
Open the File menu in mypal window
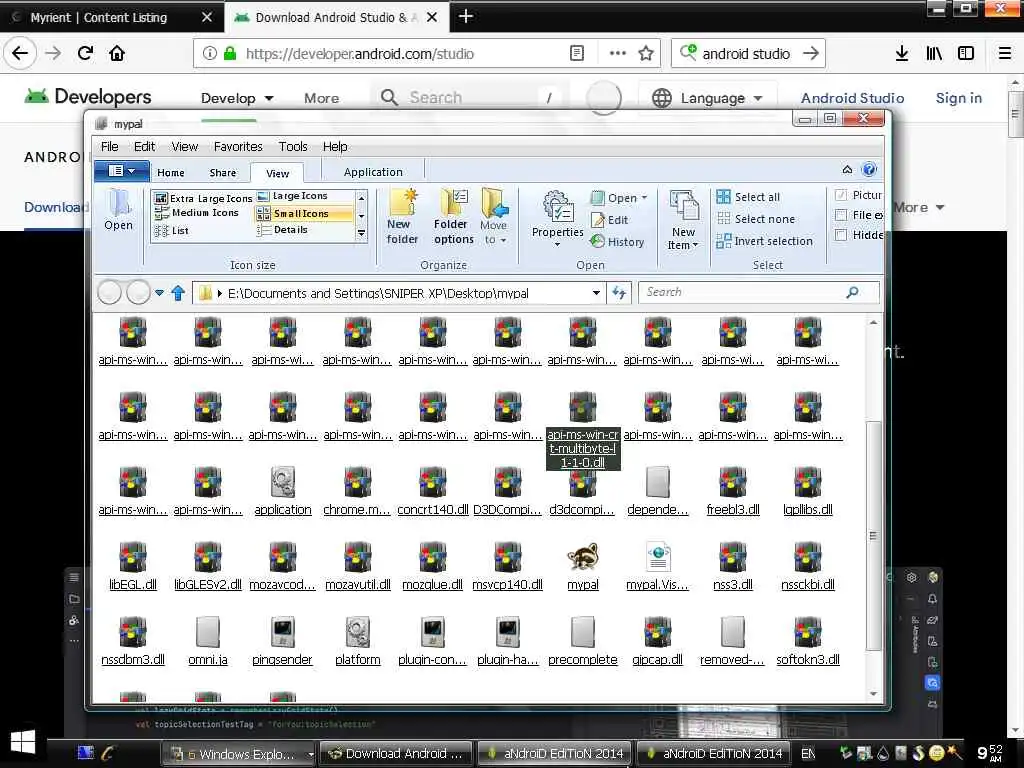click(x=110, y=146)
